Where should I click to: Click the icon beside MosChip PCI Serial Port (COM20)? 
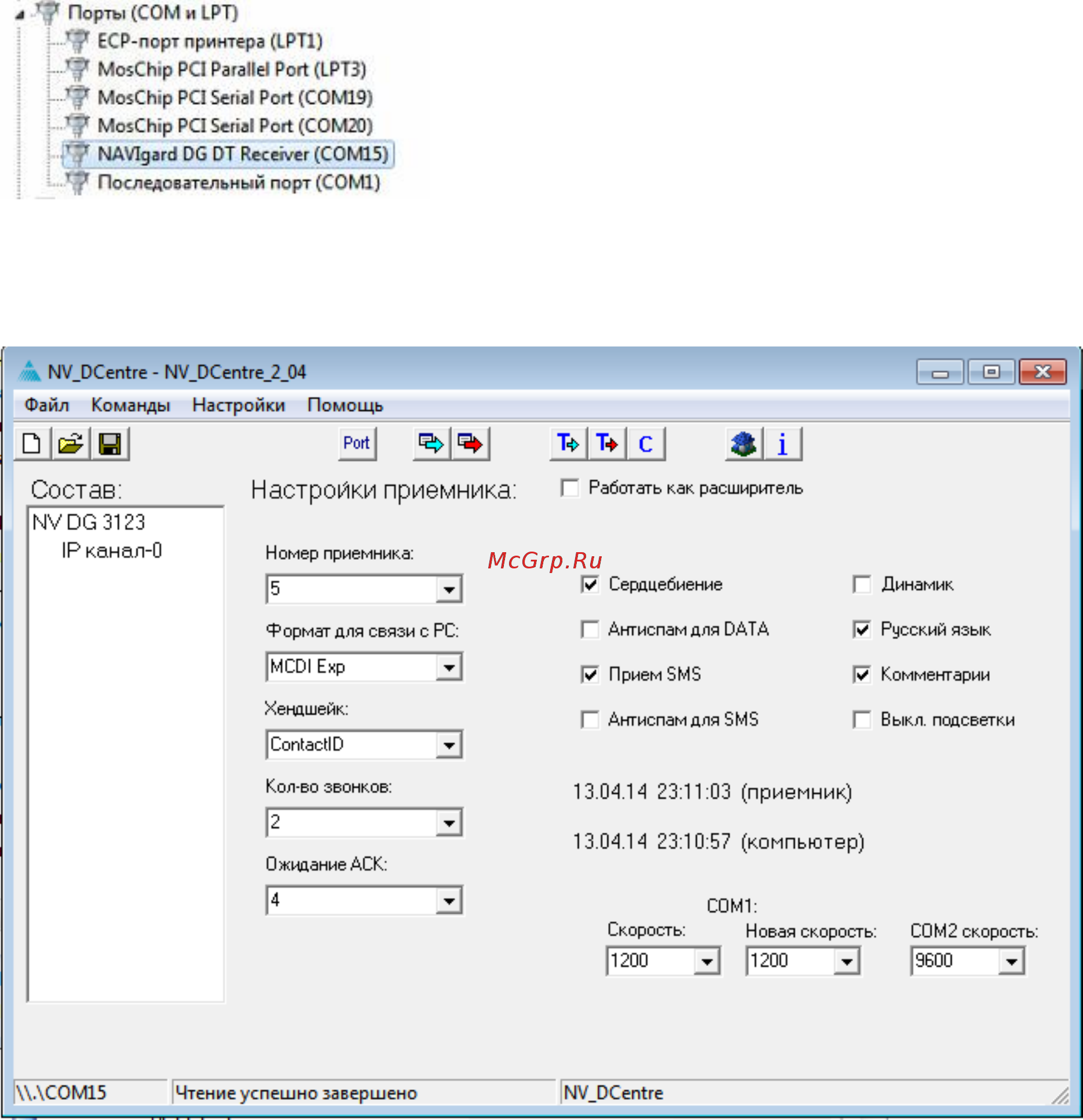(x=76, y=125)
